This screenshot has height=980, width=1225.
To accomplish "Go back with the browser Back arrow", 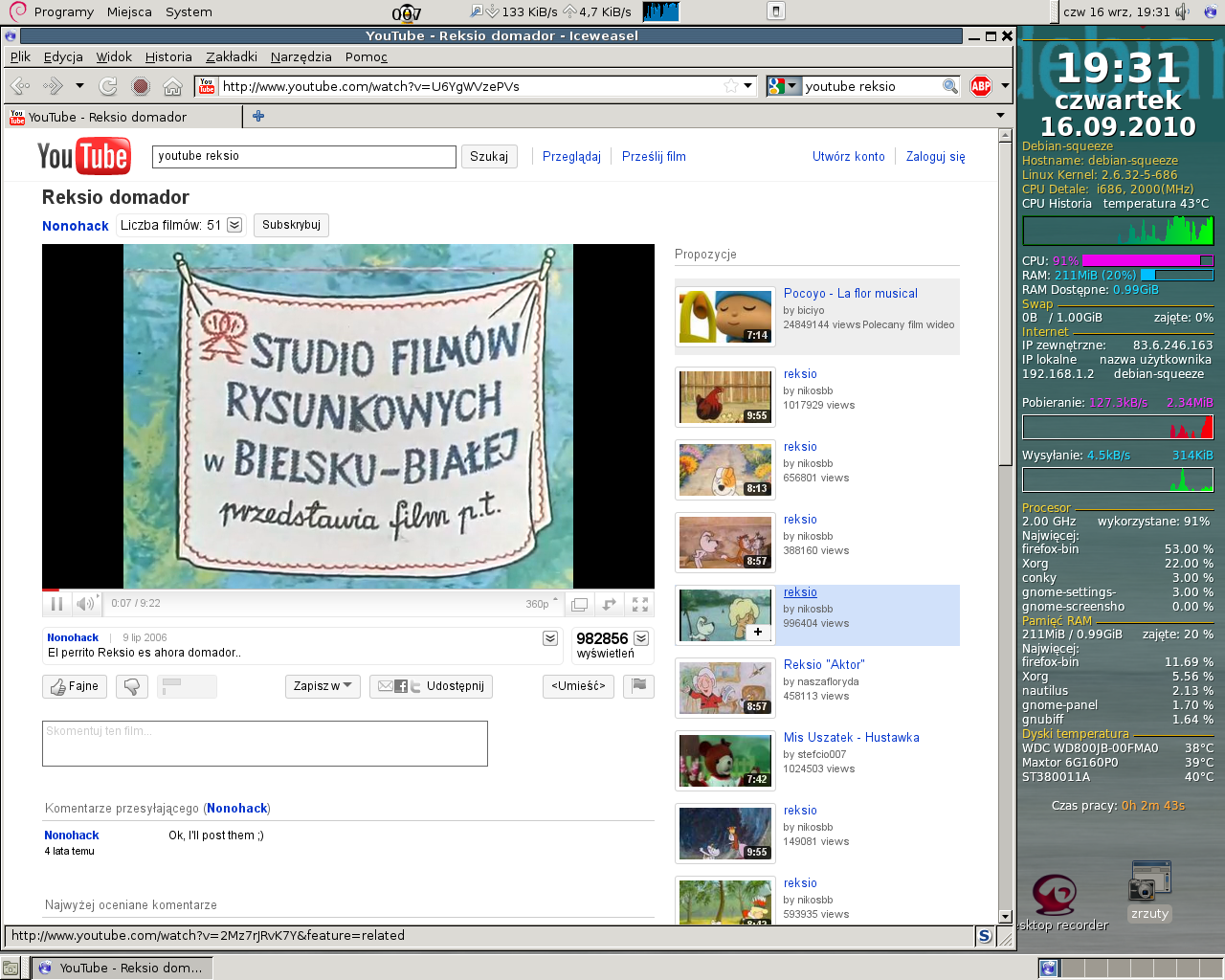I will click(20, 86).
